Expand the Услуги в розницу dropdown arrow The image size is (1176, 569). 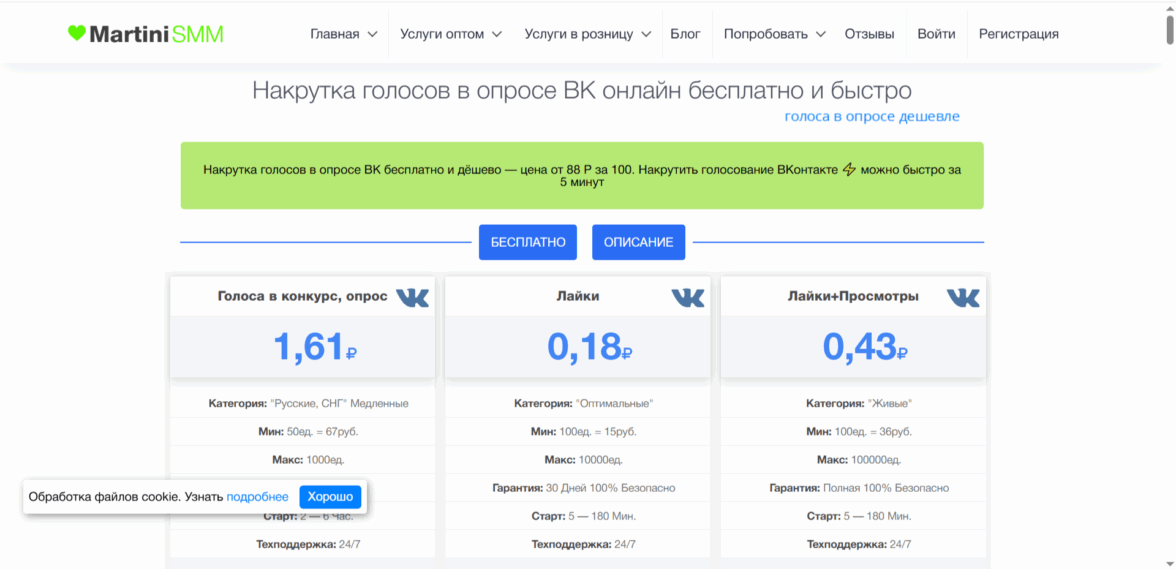tap(646, 34)
